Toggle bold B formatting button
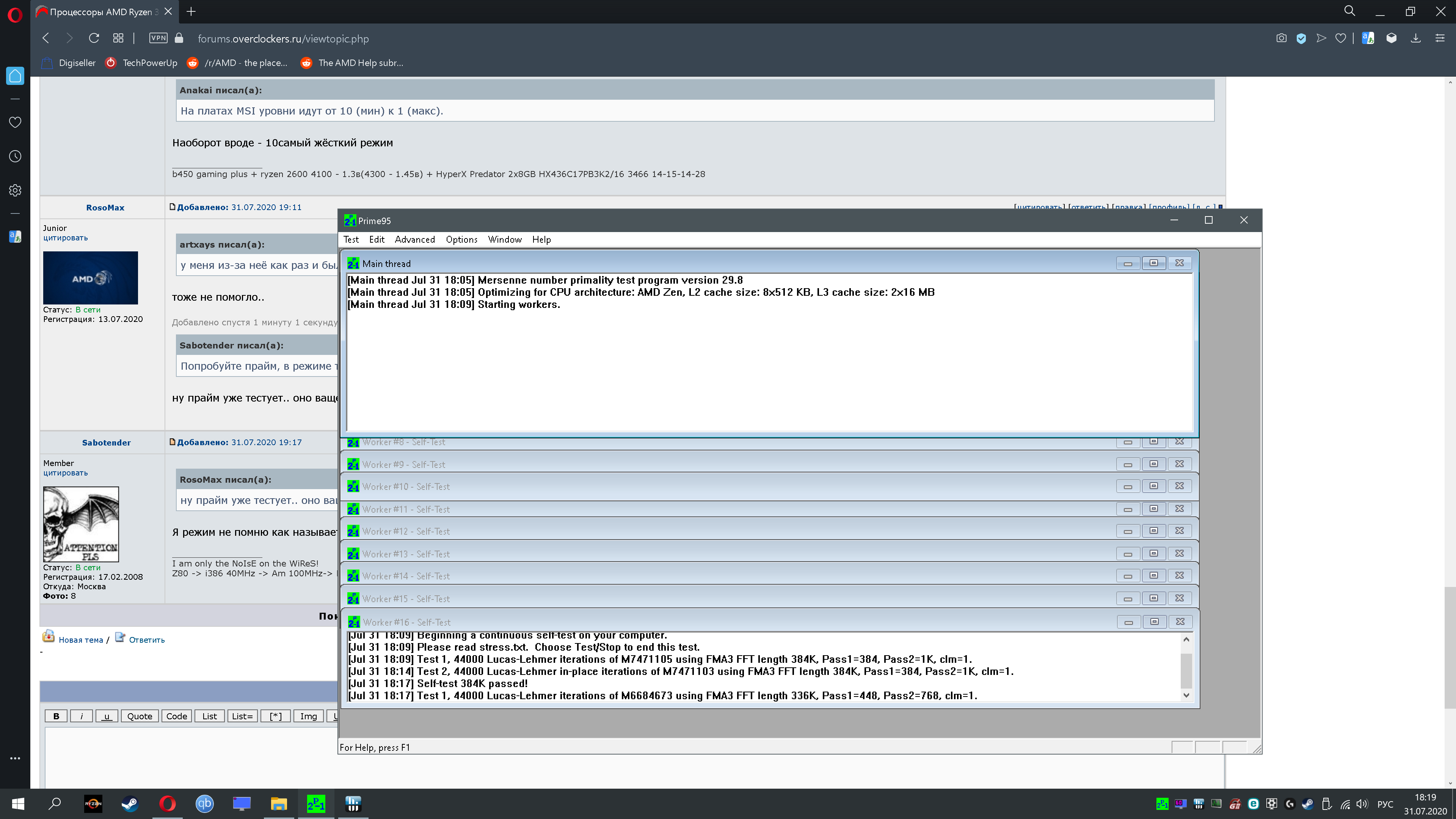The image size is (1456, 819). 56,716
